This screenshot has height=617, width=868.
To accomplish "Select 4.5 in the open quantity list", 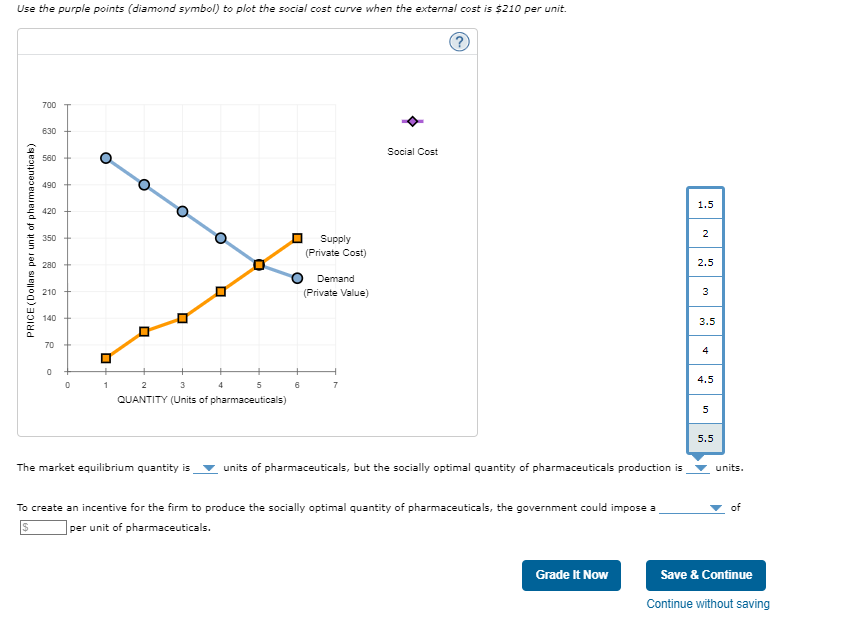I will coord(705,379).
